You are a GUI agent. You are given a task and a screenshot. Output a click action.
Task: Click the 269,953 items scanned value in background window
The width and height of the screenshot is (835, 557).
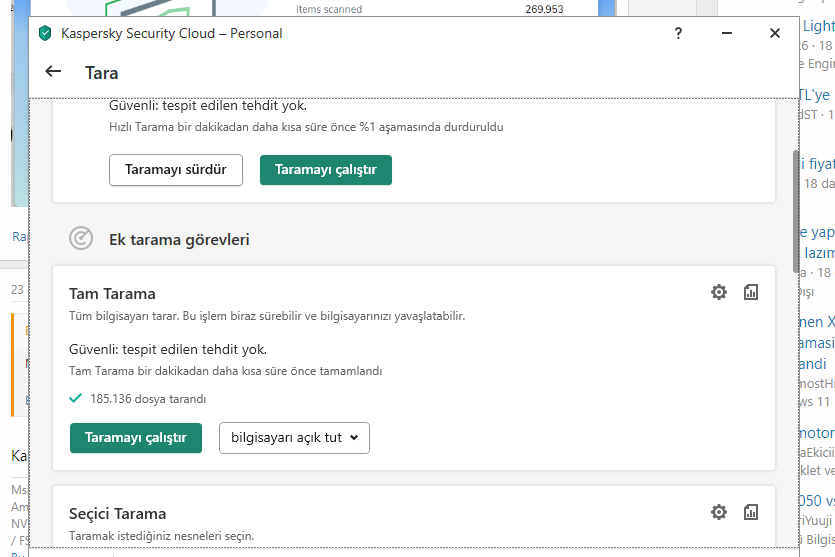point(544,9)
